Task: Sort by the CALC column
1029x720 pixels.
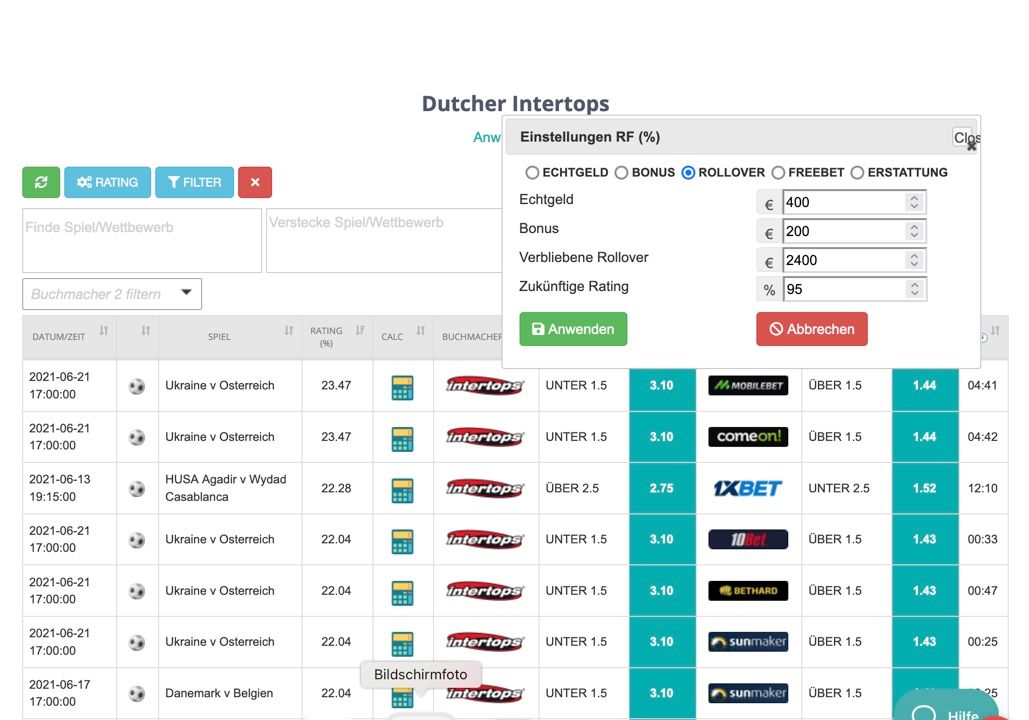Action: coord(421,331)
